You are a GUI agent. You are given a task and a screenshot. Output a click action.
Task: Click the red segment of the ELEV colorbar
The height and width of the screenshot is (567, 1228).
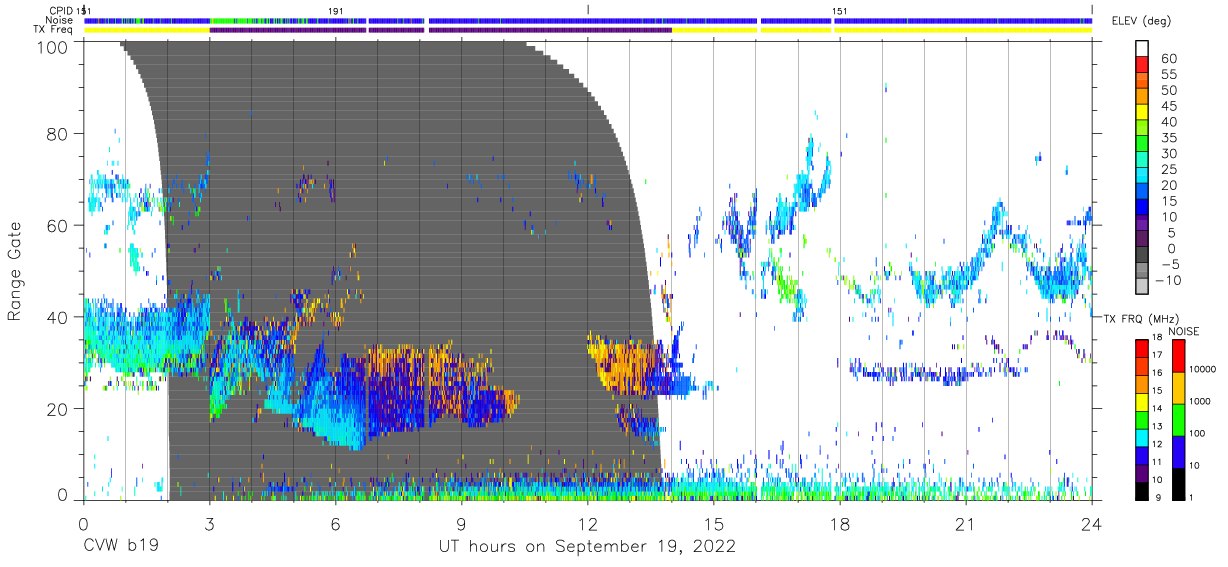coord(1141,66)
